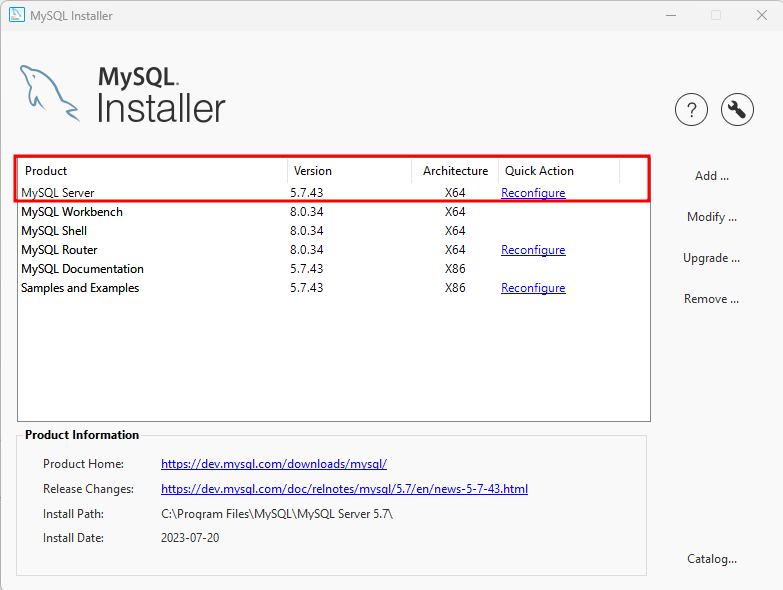
Task: Click the Upgrade ... button
Action: (711, 258)
